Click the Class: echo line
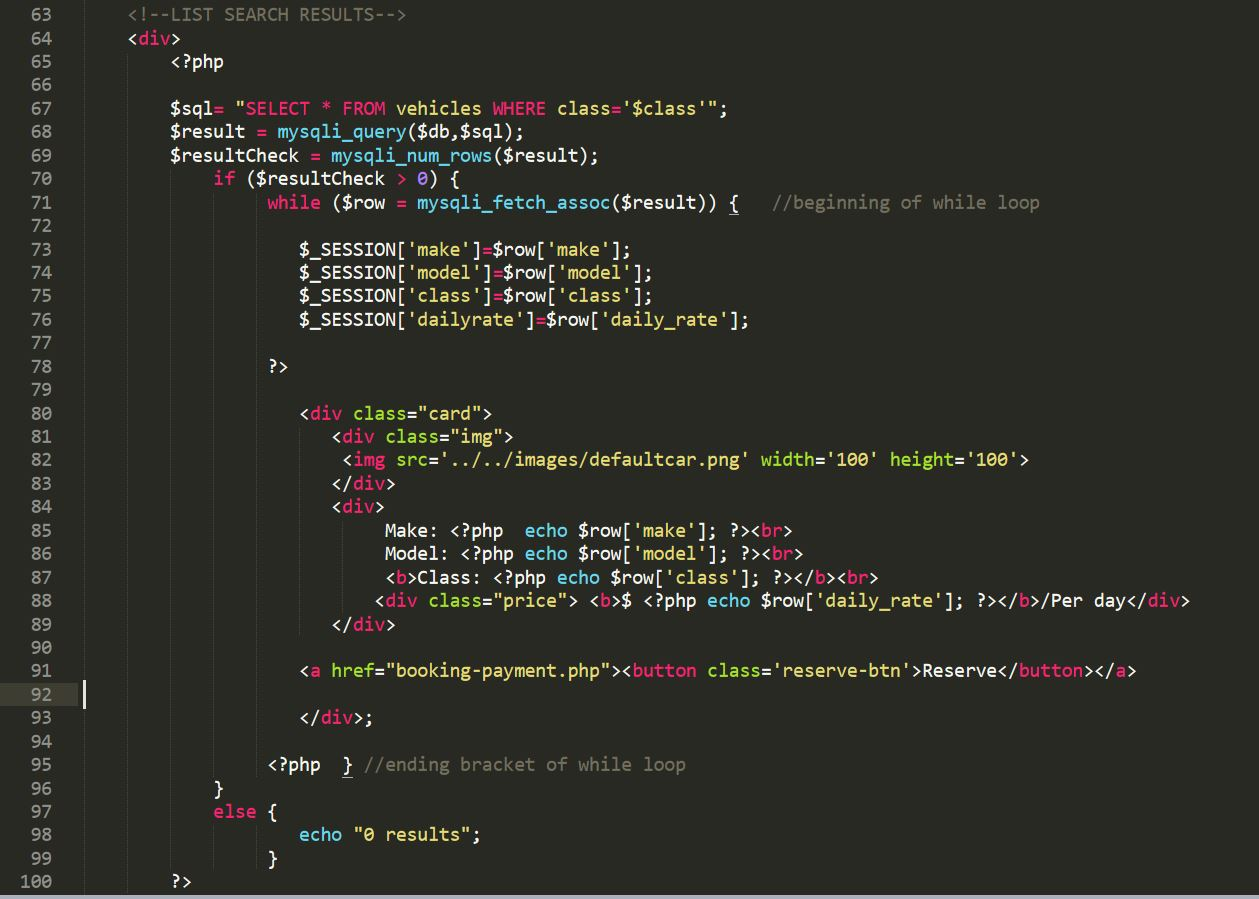The width and height of the screenshot is (1259, 899). click(x=632, y=577)
